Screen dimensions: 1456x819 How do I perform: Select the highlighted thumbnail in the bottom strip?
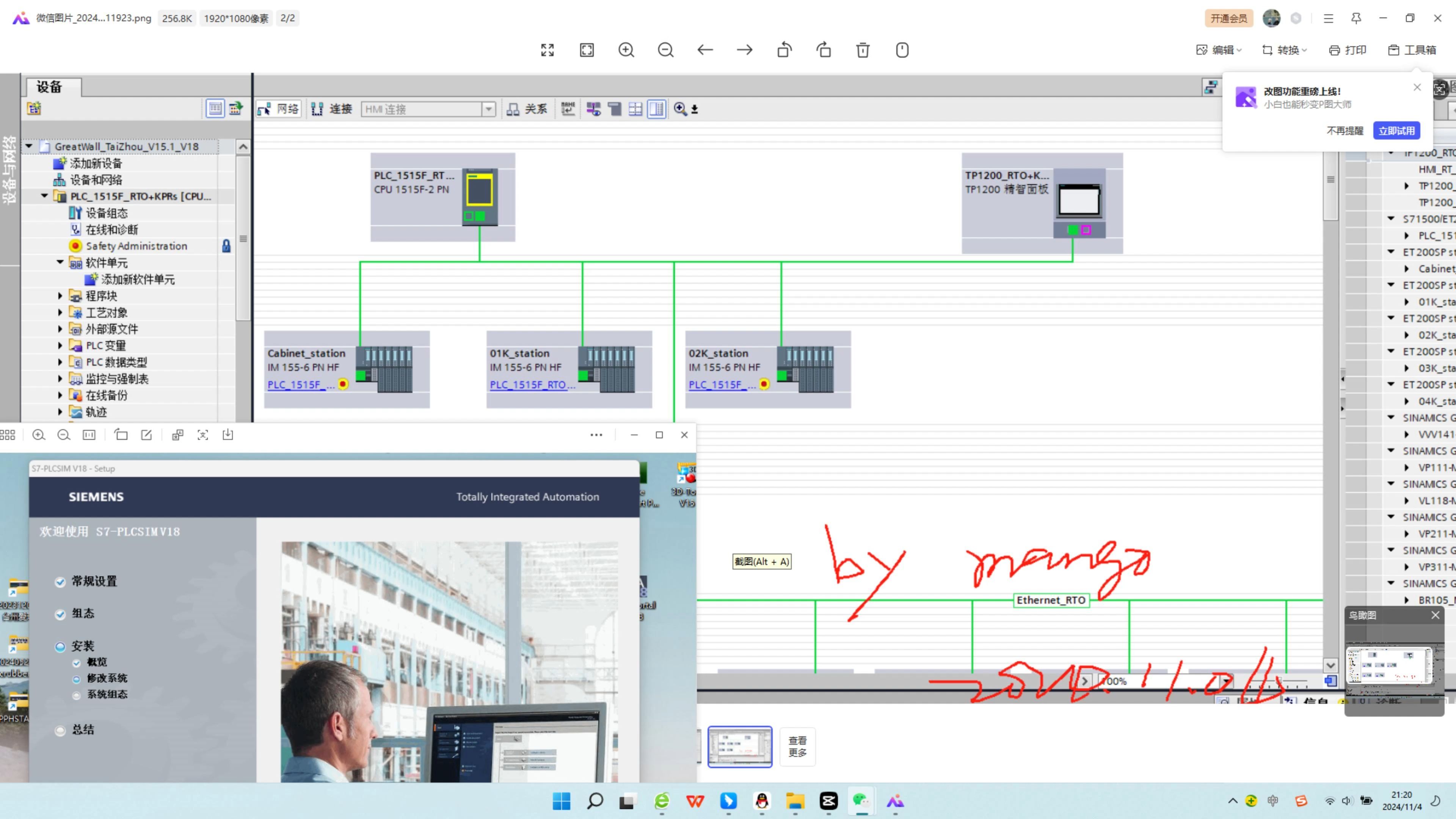point(740,747)
